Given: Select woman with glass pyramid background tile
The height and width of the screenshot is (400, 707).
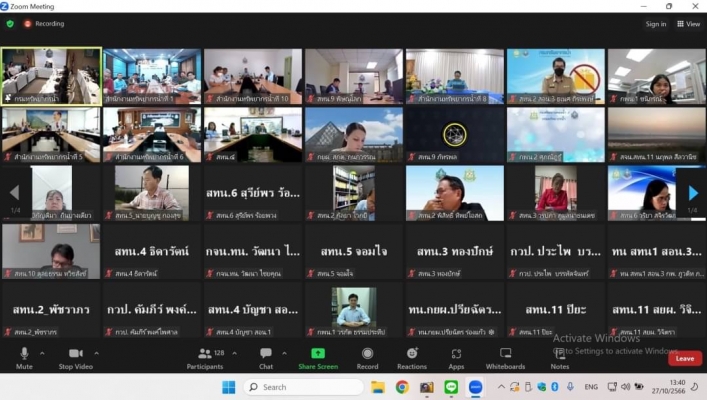Looking at the screenshot, I should [354, 134].
